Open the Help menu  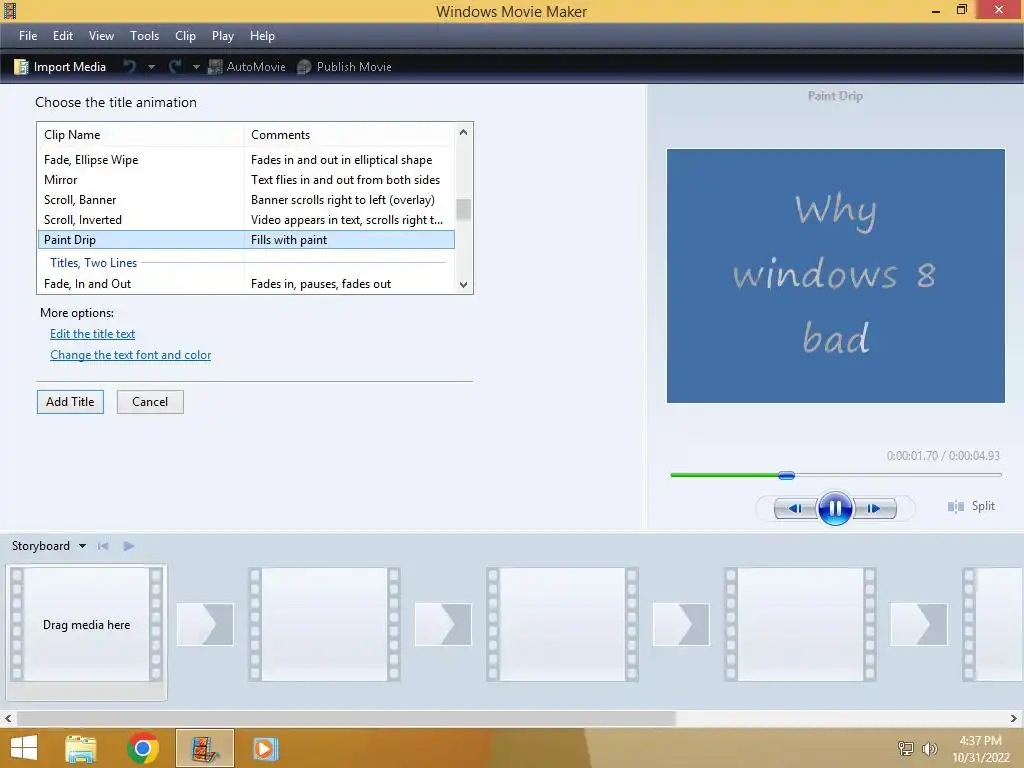tap(262, 36)
